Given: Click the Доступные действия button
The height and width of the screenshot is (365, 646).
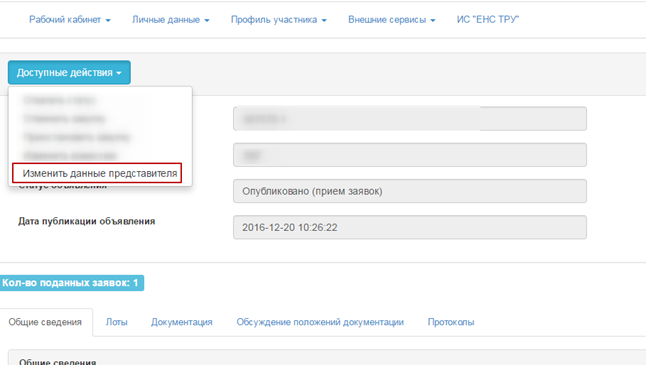Looking at the screenshot, I should click(69, 73).
